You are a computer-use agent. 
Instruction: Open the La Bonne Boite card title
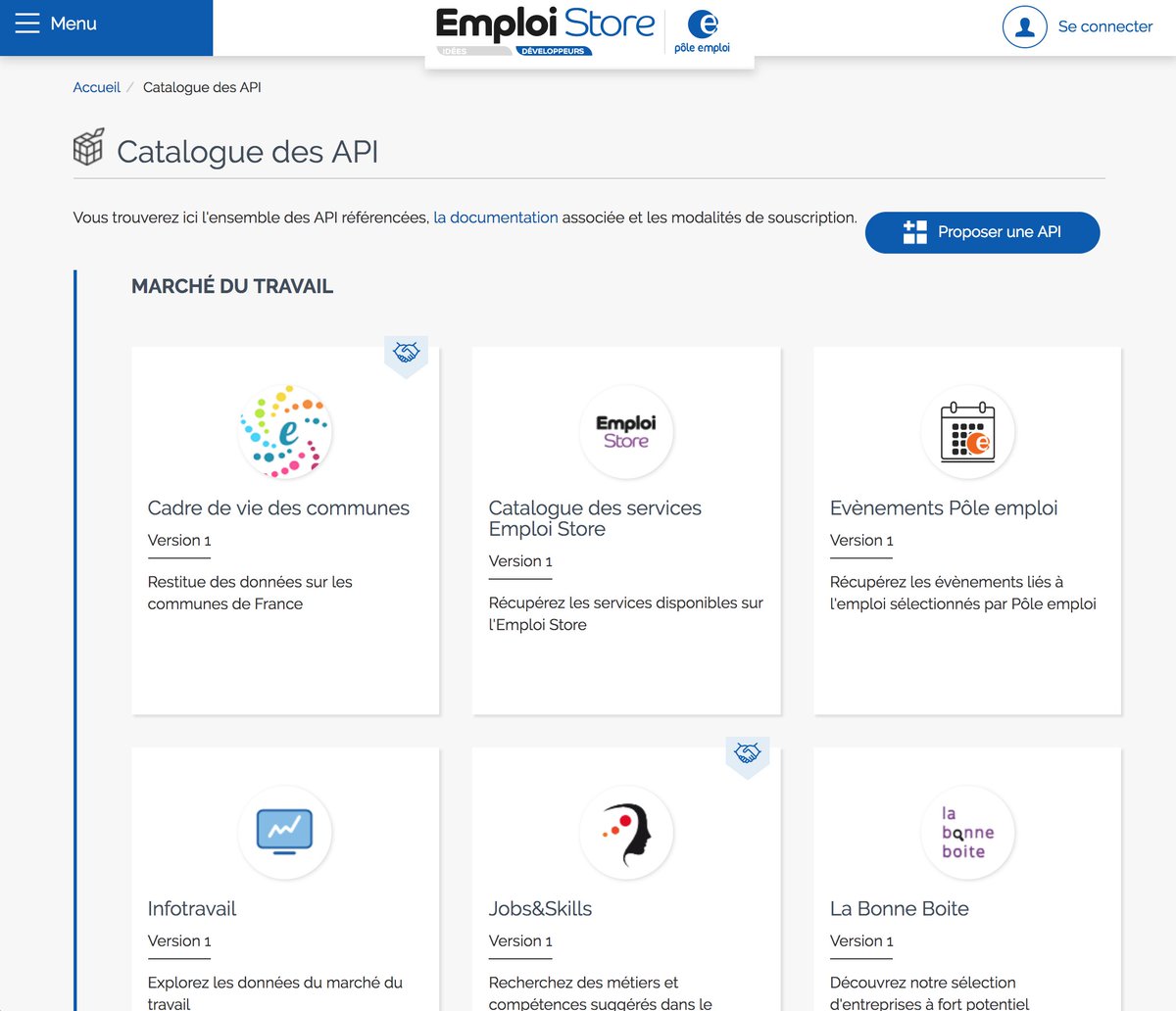[900, 909]
